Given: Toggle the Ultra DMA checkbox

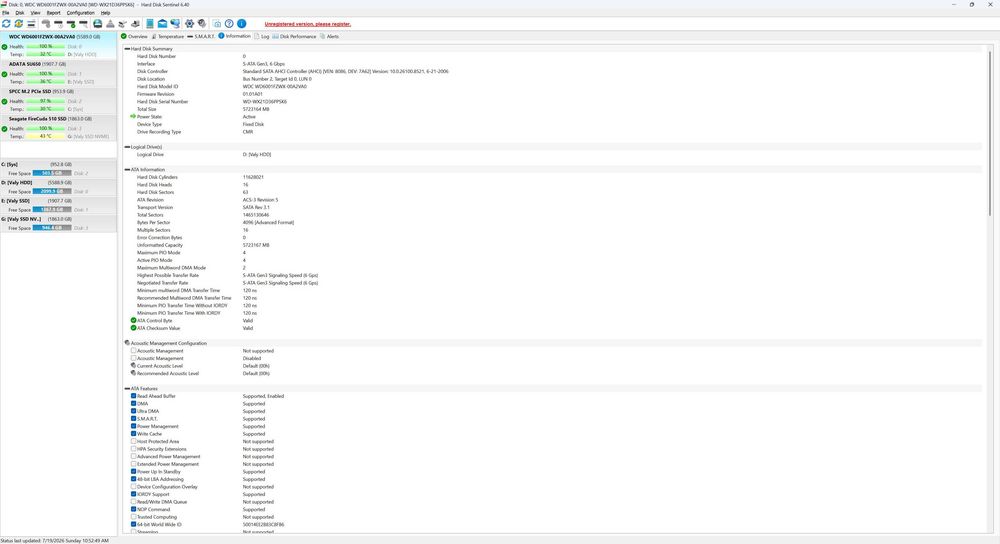Looking at the screenshot, I should coord(133,411).
